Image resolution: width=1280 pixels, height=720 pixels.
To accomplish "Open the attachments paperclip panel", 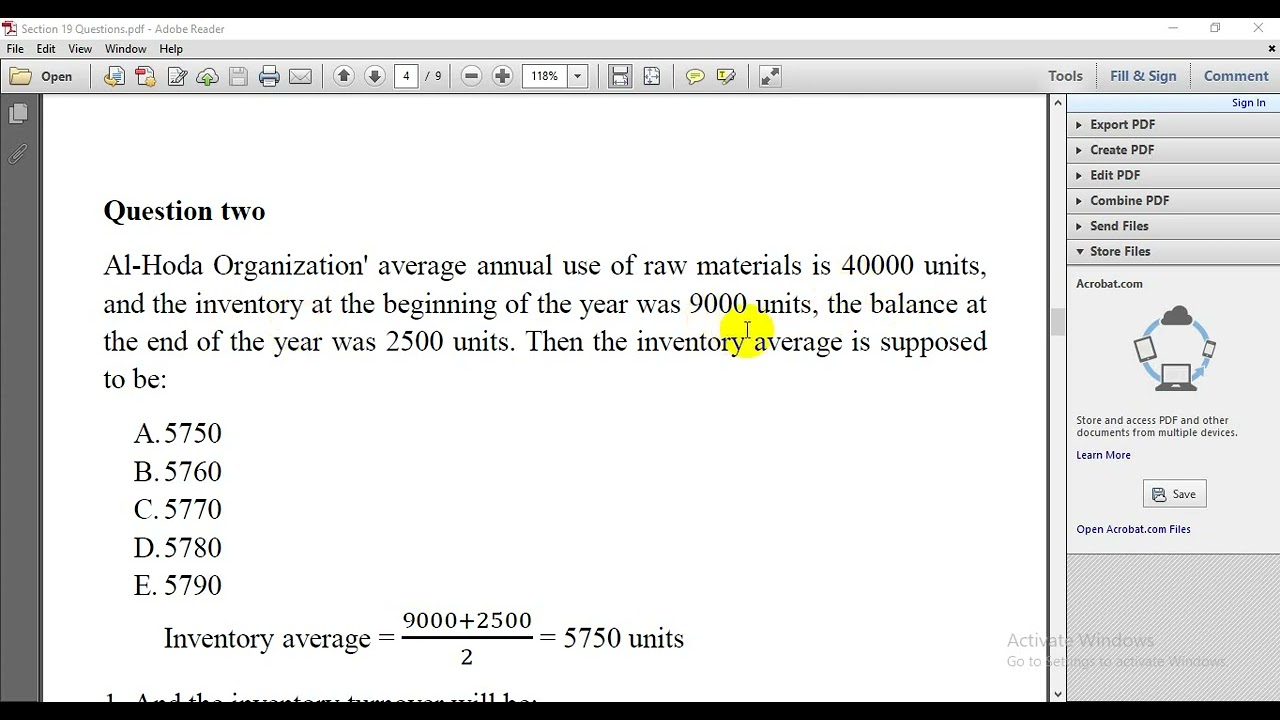I will click(x=18, y=154).
